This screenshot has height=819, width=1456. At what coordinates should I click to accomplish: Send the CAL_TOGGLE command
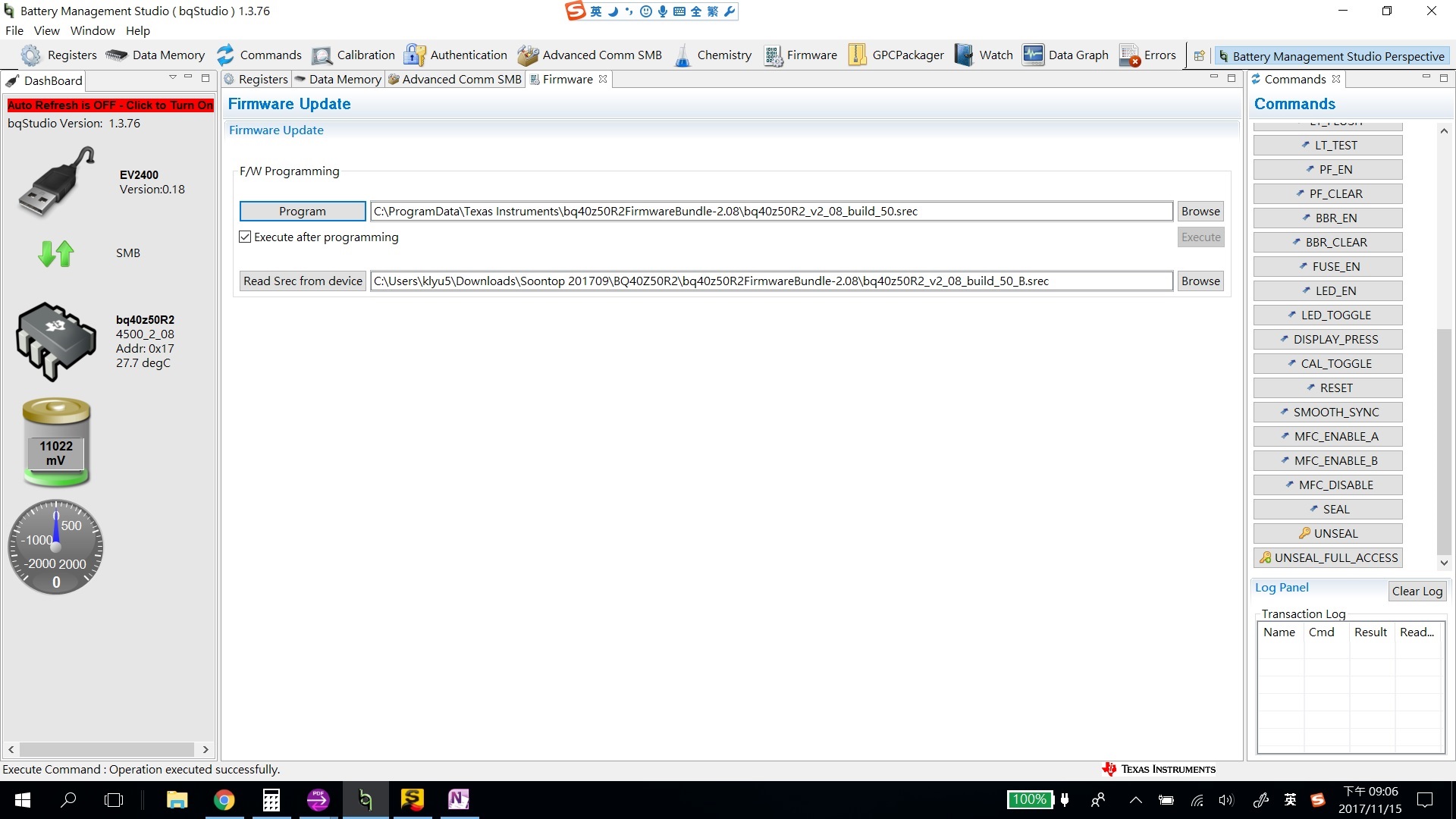pyautogui.click(x=1328, y=364)
